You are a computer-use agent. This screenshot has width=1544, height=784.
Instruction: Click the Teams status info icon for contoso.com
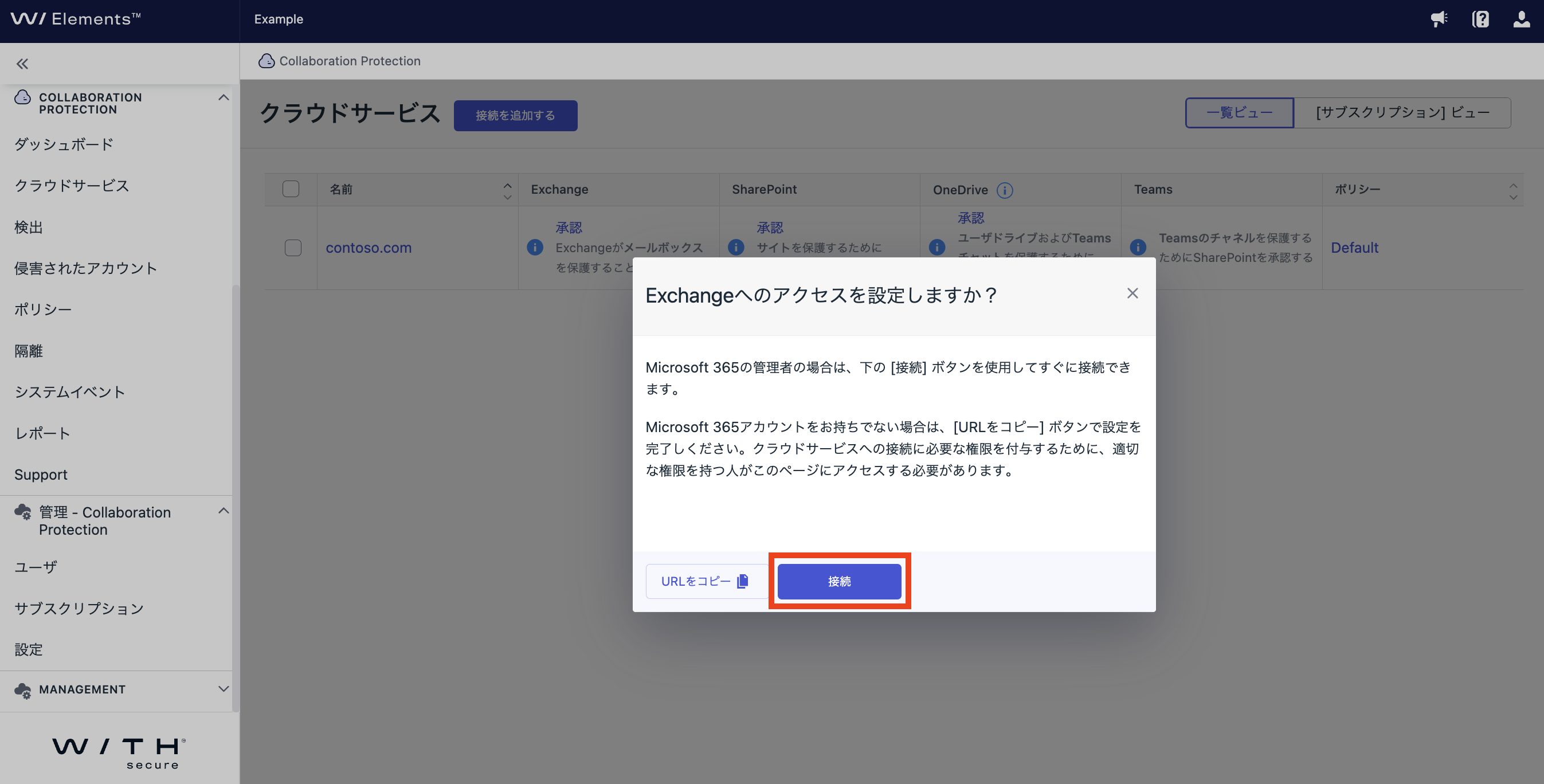(1138, 247)
